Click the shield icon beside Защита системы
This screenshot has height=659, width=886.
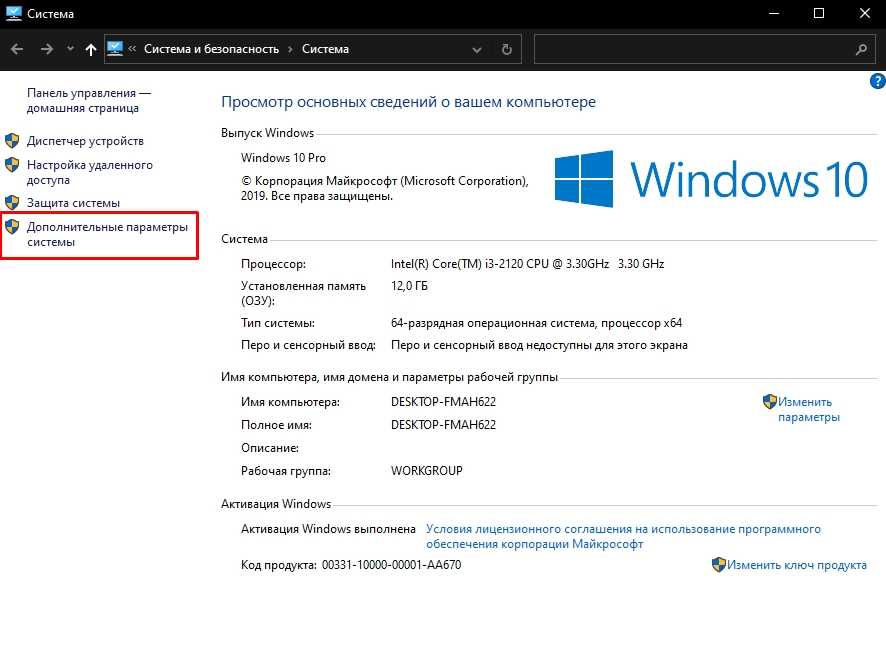tap(12, 203)
